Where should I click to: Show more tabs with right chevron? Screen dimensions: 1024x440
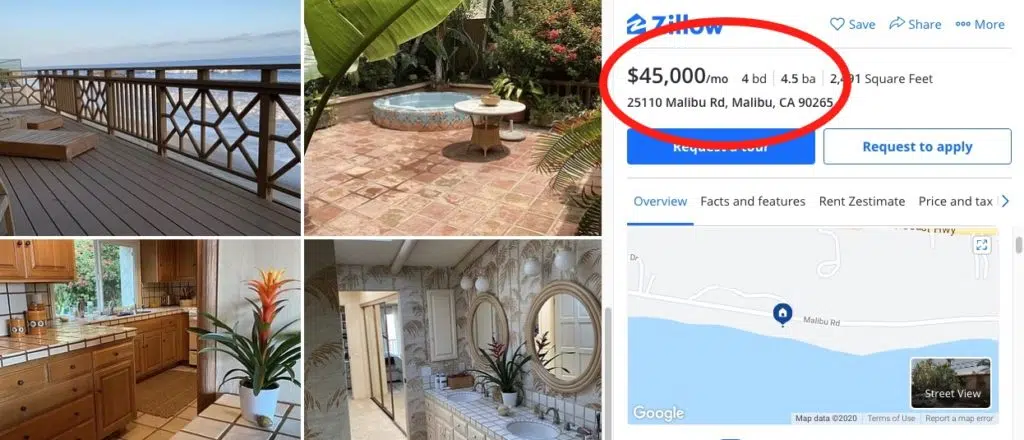(1005, 202)
